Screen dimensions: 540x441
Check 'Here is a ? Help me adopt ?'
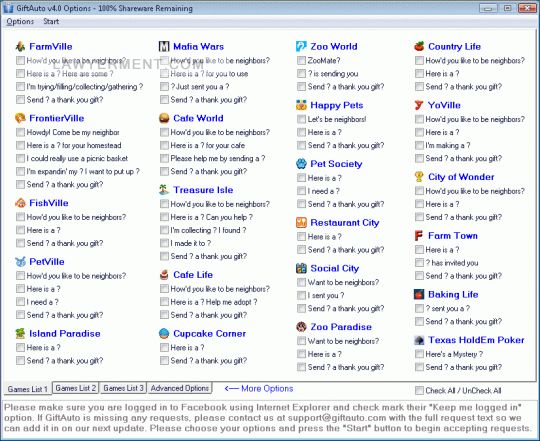(x=164, y=302)
